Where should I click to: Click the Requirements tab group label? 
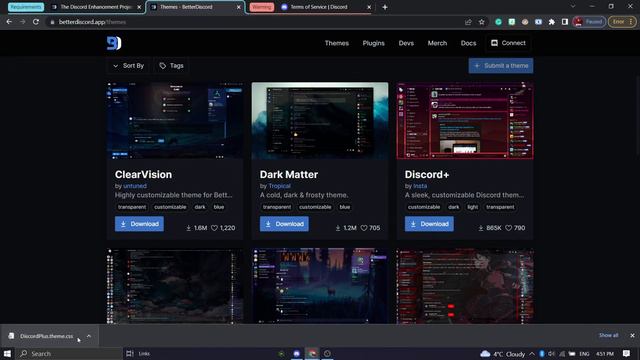click(26, 7)
